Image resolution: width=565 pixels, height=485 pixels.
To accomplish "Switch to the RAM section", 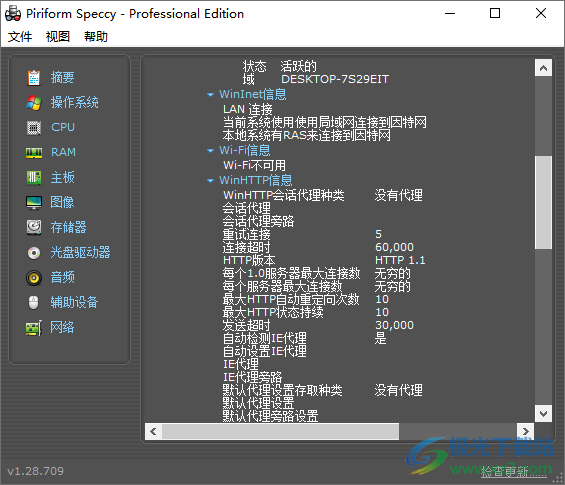I will 63,152.
